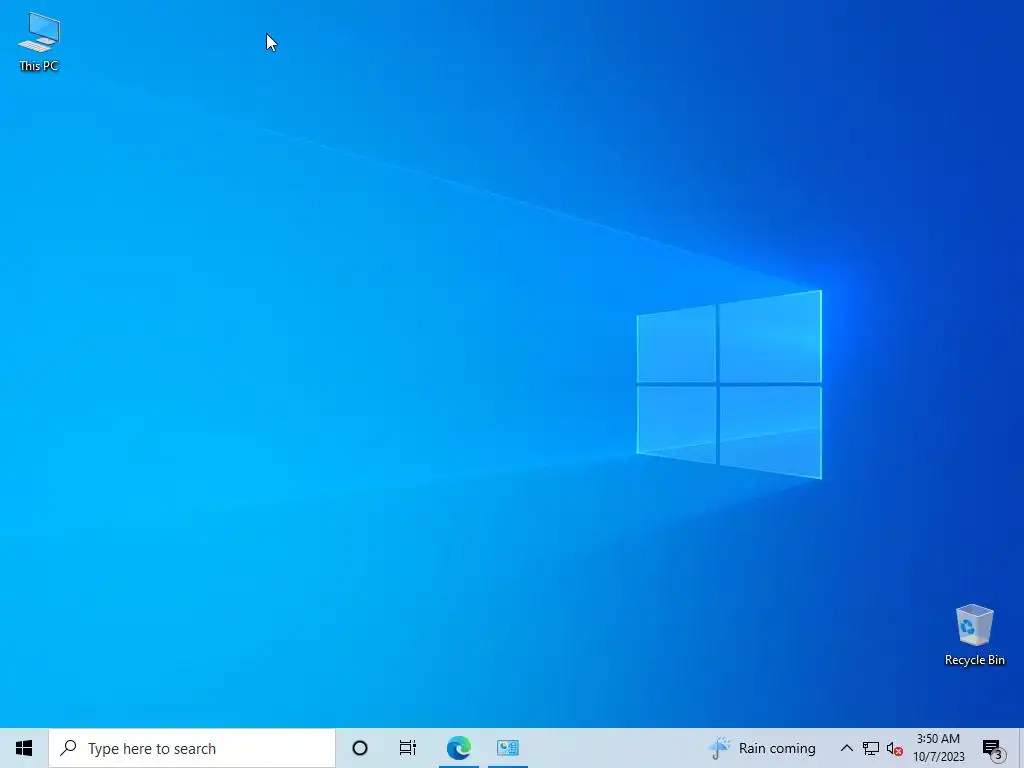Viewport: 1024px width, 768px height.
Task: Open Task View from the taskbar
Action: (x=408, y=748)
